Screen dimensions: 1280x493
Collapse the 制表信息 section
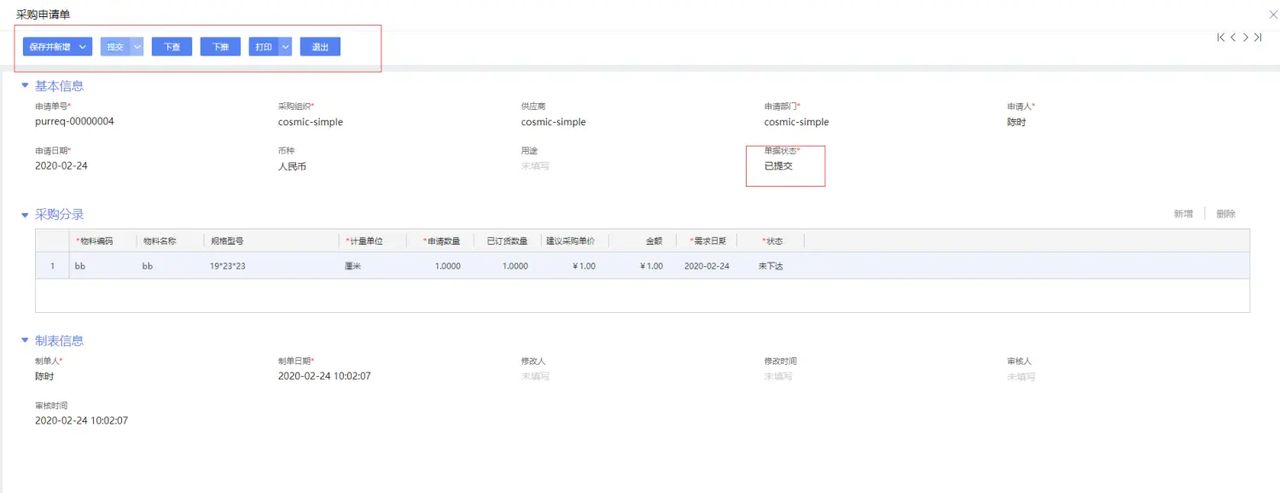pyautogui.click(x=25, y=341)
